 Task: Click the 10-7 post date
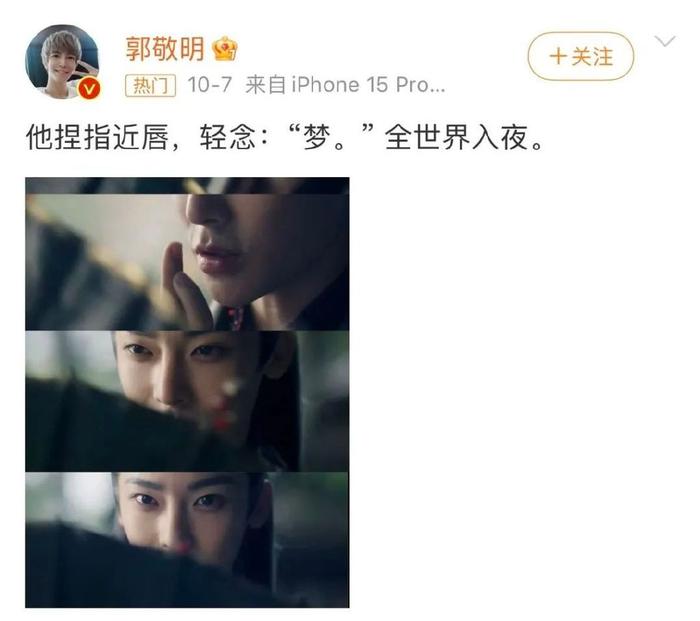(x=209, y=85)
